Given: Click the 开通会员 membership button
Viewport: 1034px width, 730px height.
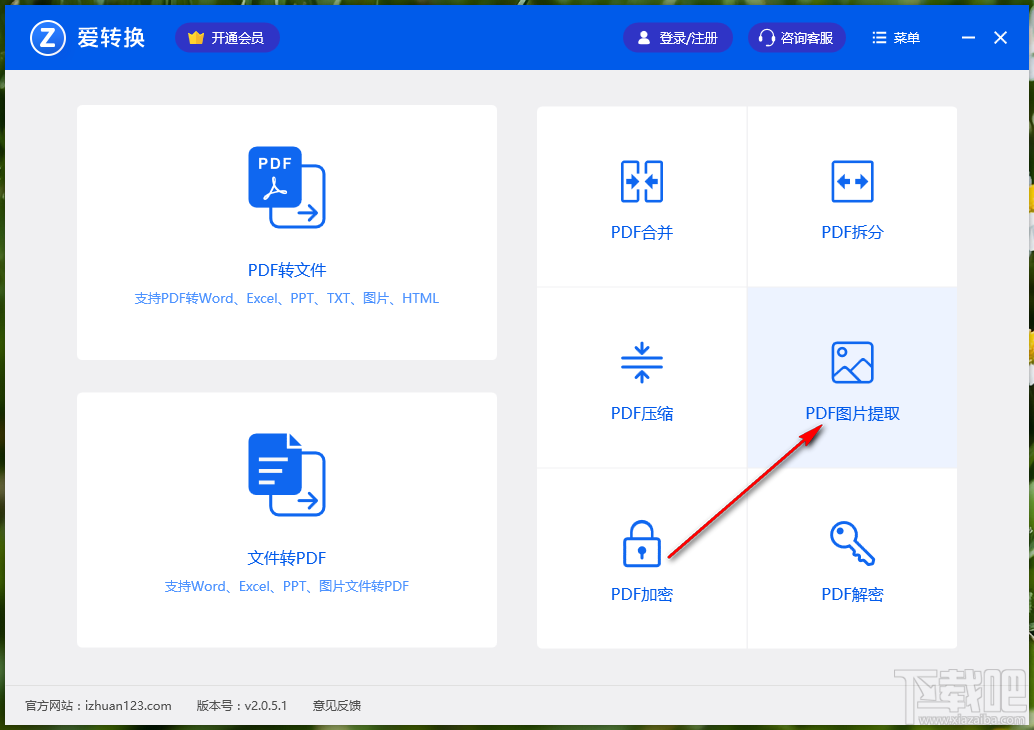Looking at the screenshot, I should 227,37.
